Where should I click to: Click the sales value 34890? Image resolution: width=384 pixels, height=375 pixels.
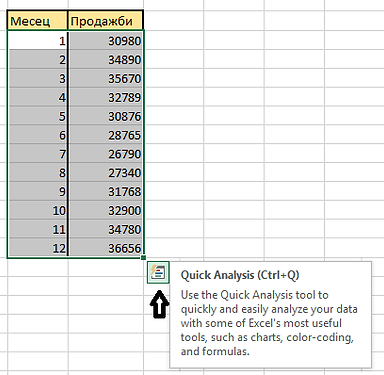pos(106,59)
